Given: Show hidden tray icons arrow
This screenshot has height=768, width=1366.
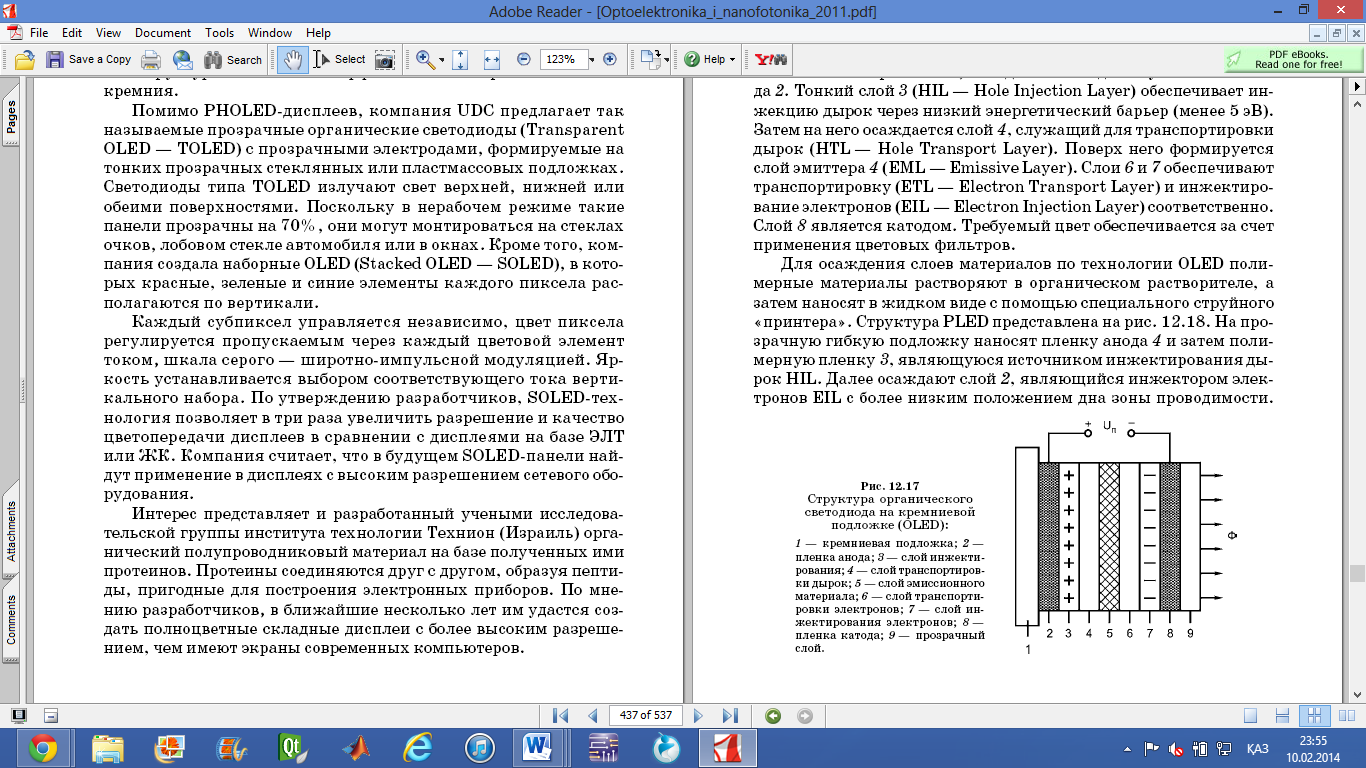Looking at the screenshot, I should [x=1127, y=748].
